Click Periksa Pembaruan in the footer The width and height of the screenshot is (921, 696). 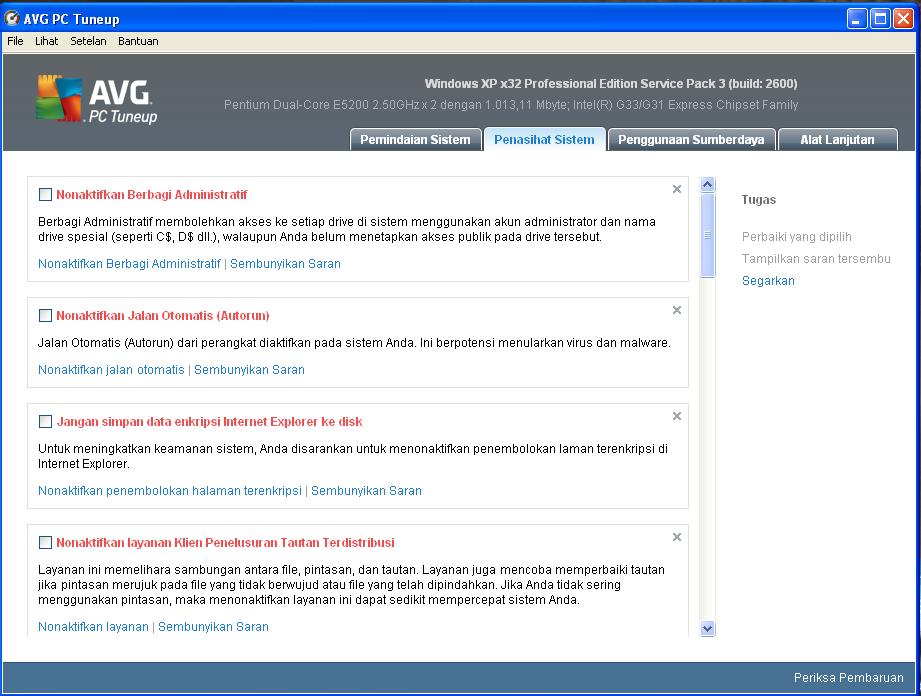click(849, 678)
